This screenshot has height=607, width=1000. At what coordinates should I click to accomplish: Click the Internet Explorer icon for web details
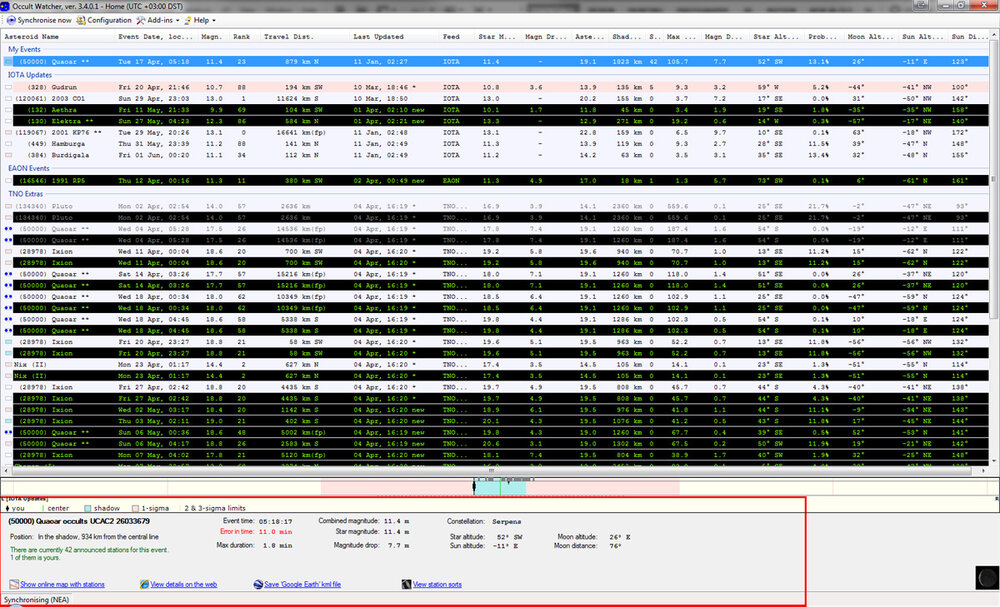(143, 584)
